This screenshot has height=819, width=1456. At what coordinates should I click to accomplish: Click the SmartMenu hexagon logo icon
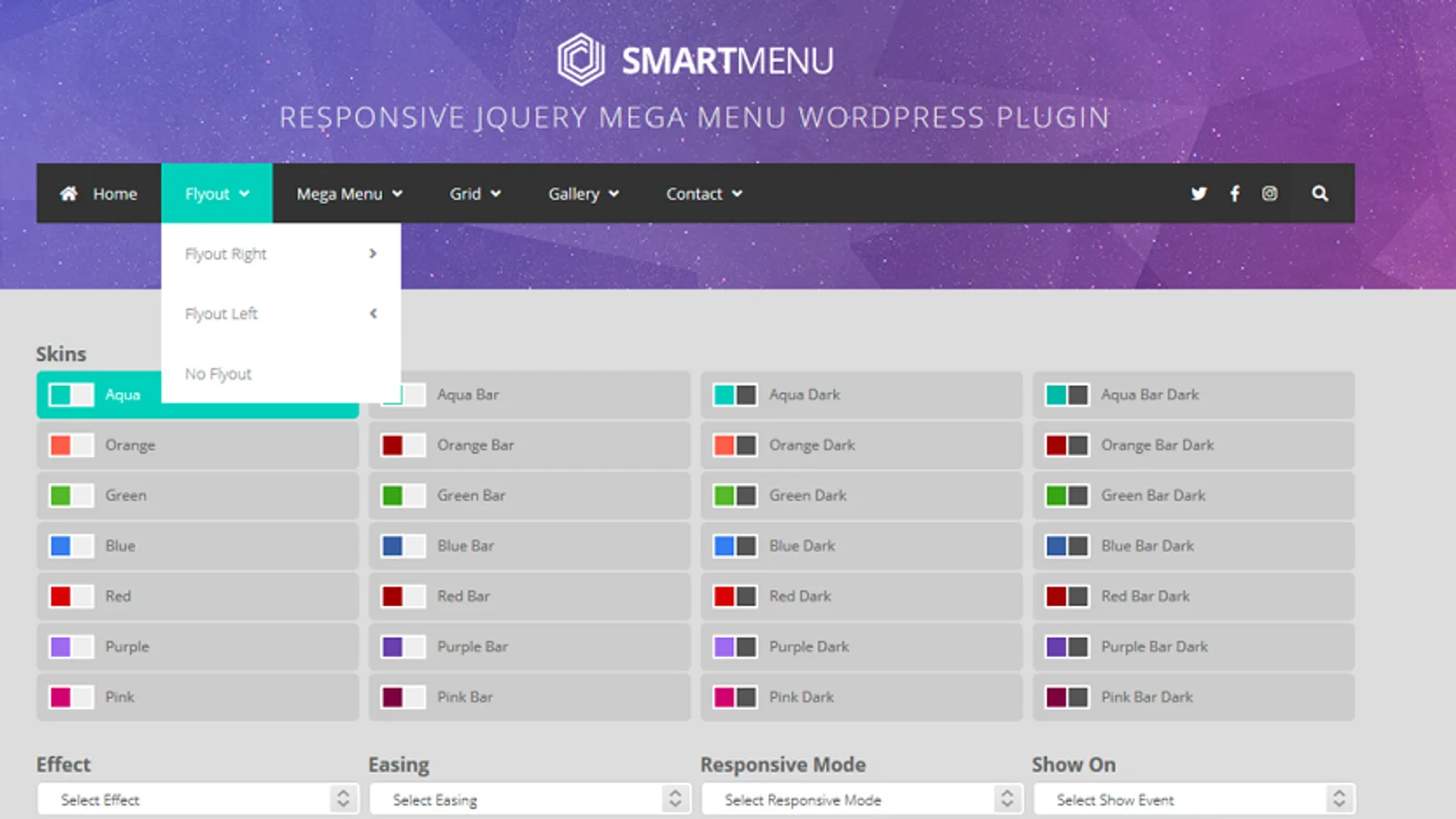581,60
